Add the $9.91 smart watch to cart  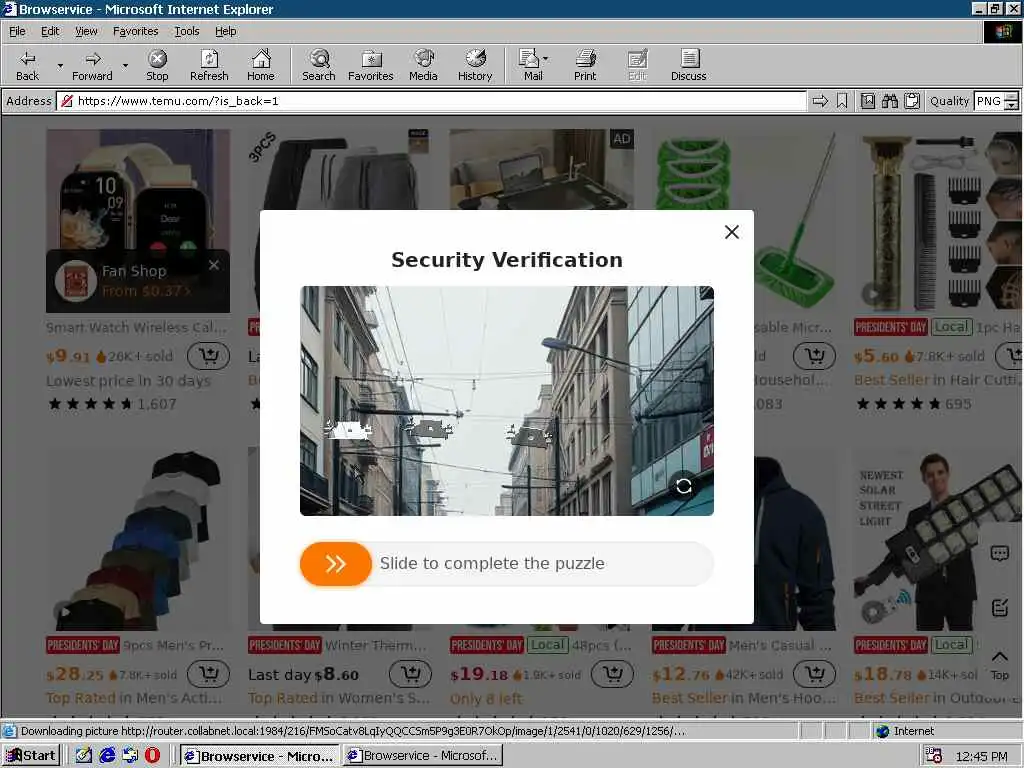point(209,356)
